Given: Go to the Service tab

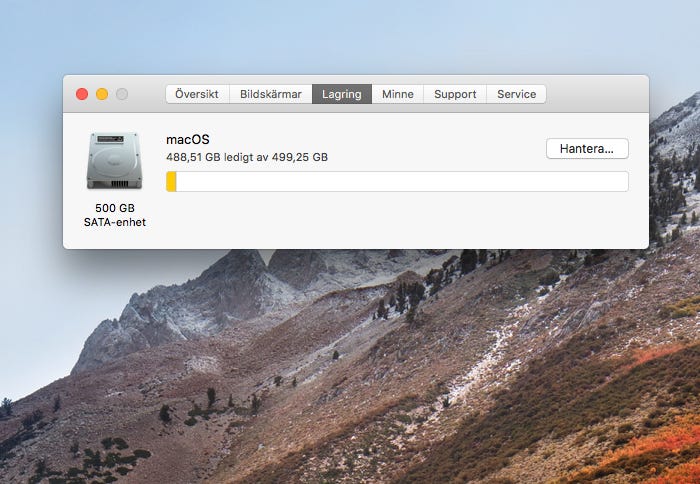Looking at the screenshot, I should (x=517, y=94).
